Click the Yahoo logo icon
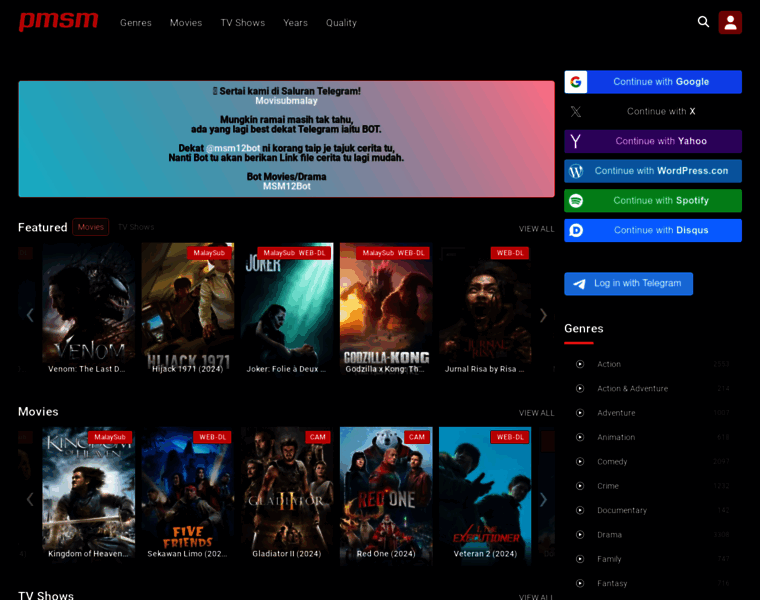Viewport: 760px width, 600px height. point(576,141)
